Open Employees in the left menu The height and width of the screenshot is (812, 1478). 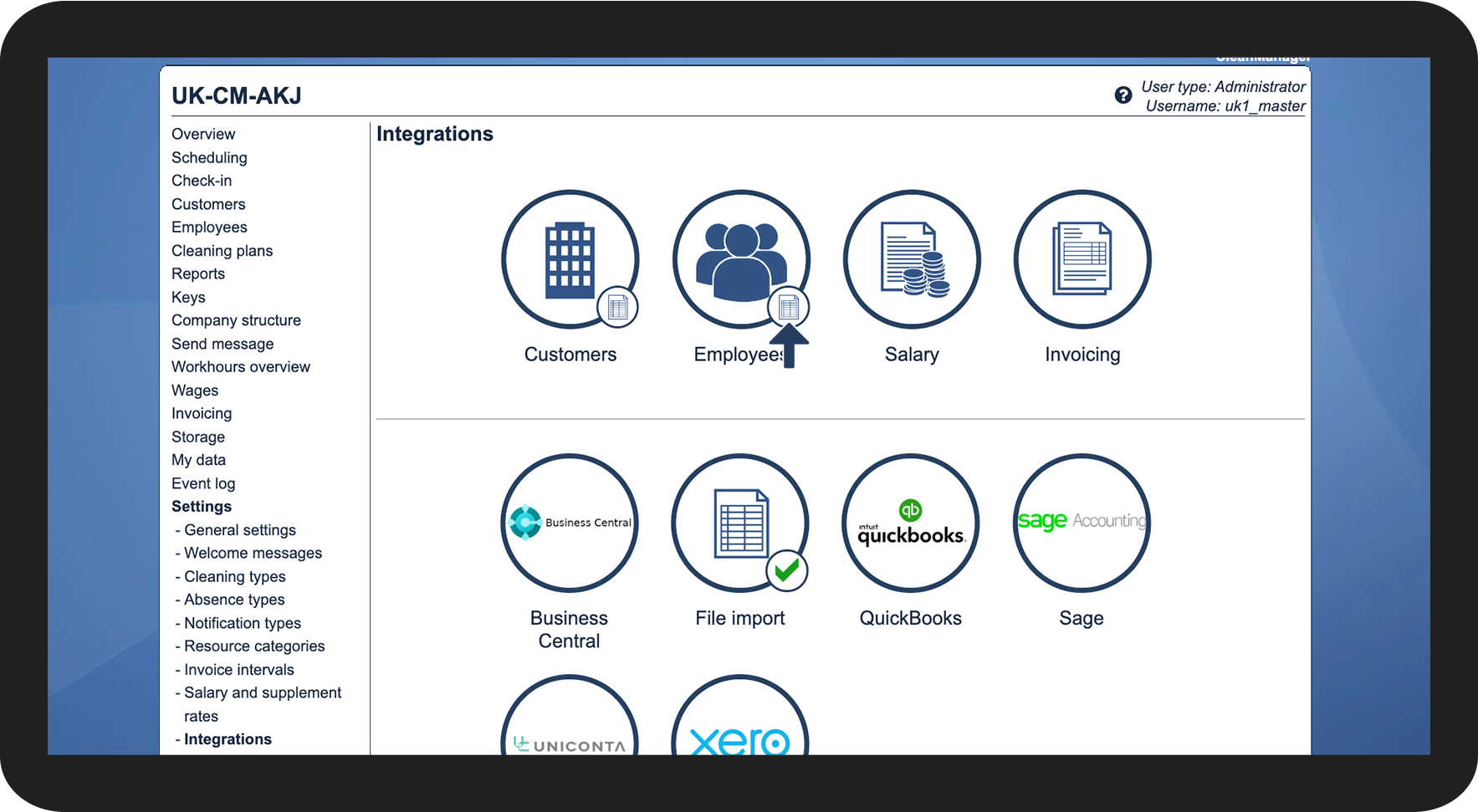209,227
